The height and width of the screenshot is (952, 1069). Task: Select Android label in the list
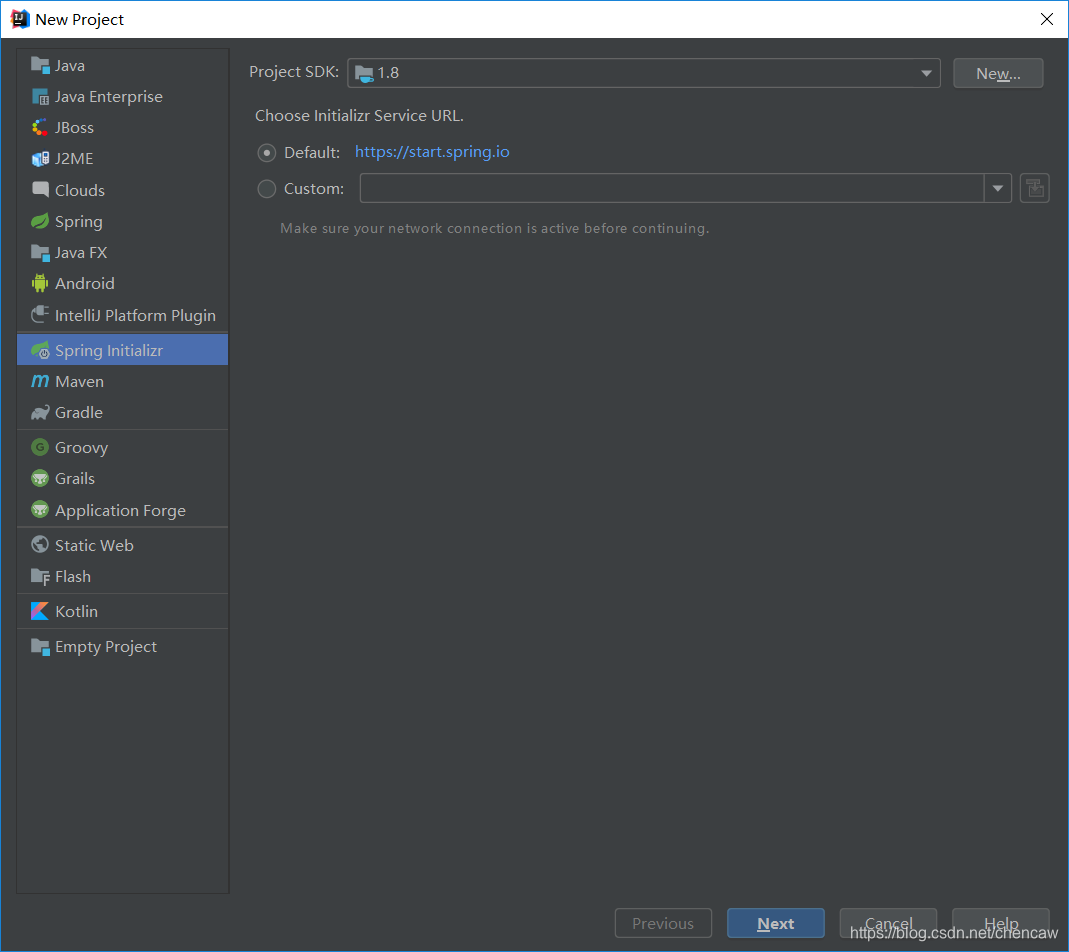point(85,283)
